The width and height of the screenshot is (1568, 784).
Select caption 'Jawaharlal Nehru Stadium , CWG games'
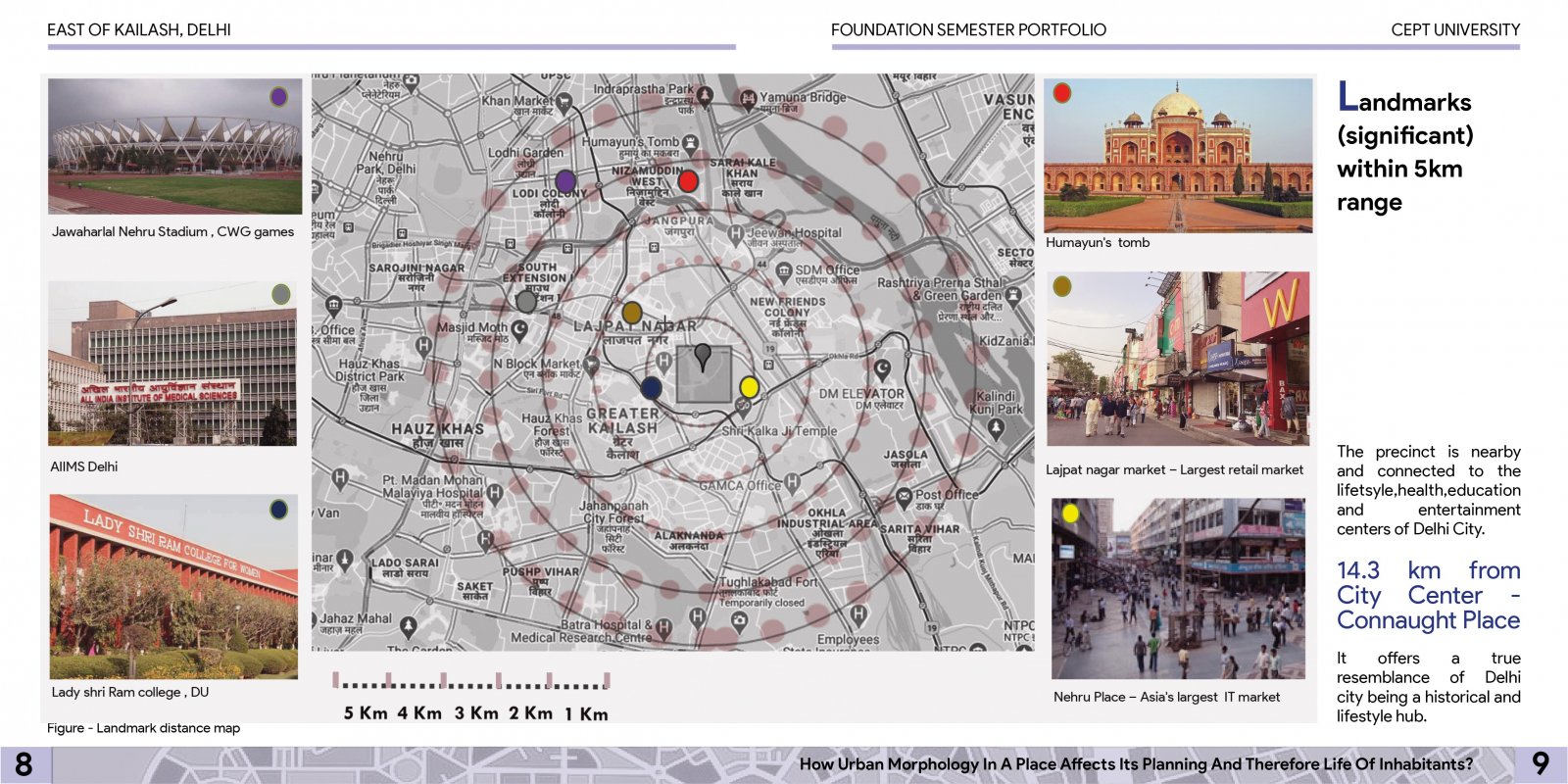[172, 232]
